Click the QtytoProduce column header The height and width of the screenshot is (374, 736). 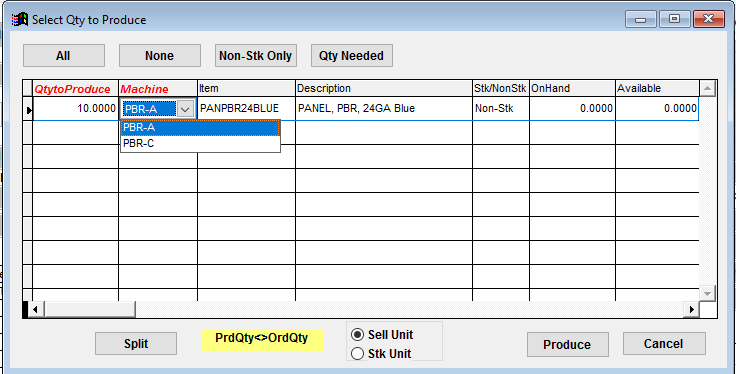tap(75, 89)
